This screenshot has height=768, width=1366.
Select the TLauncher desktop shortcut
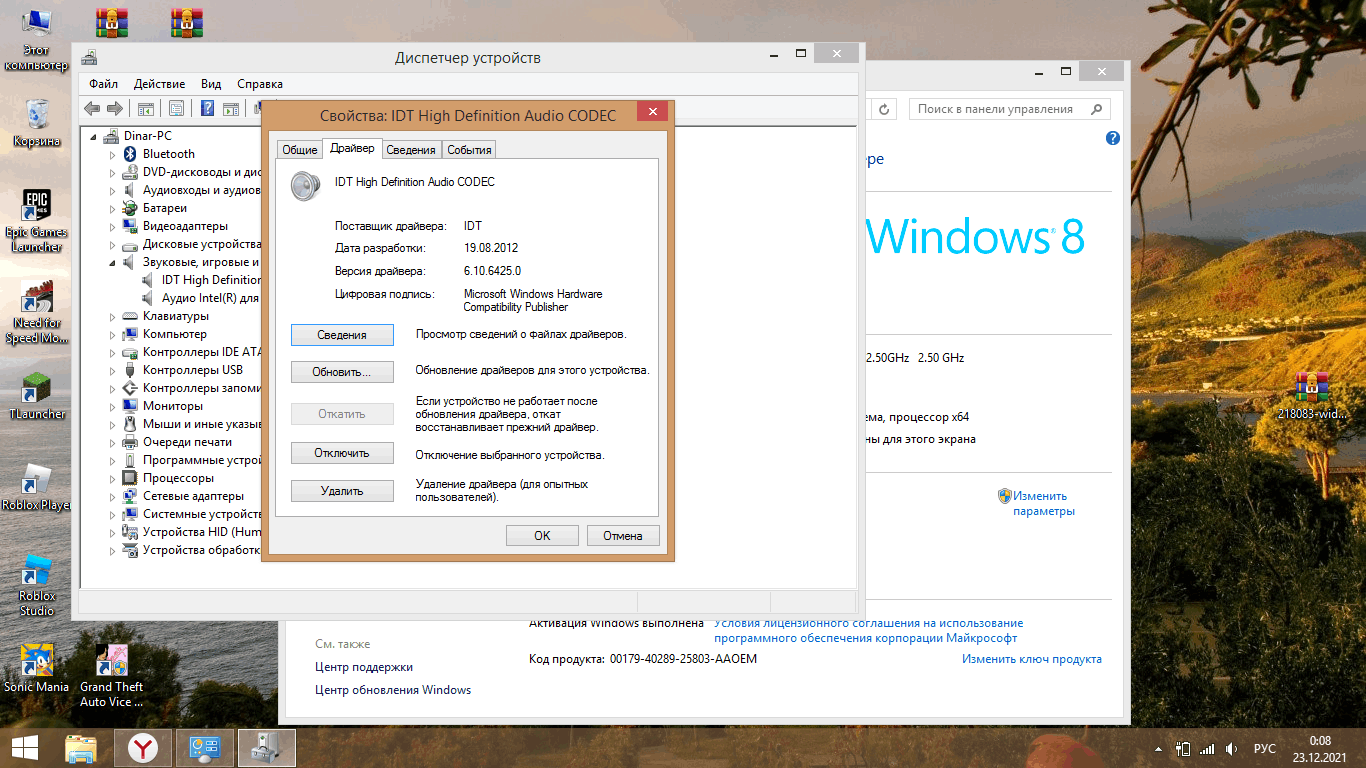[37, 396]
